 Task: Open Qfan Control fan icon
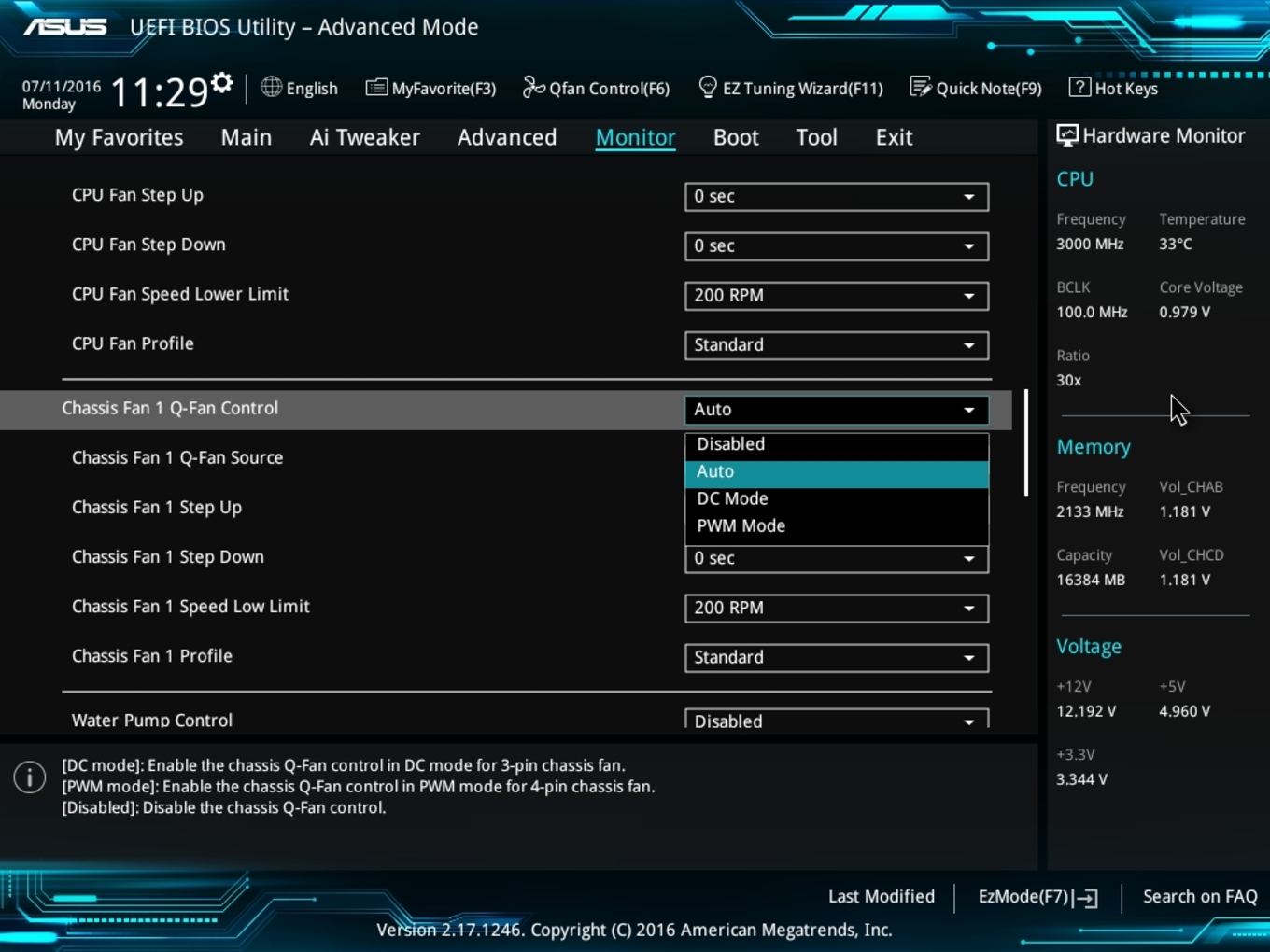tap(533, 87)
